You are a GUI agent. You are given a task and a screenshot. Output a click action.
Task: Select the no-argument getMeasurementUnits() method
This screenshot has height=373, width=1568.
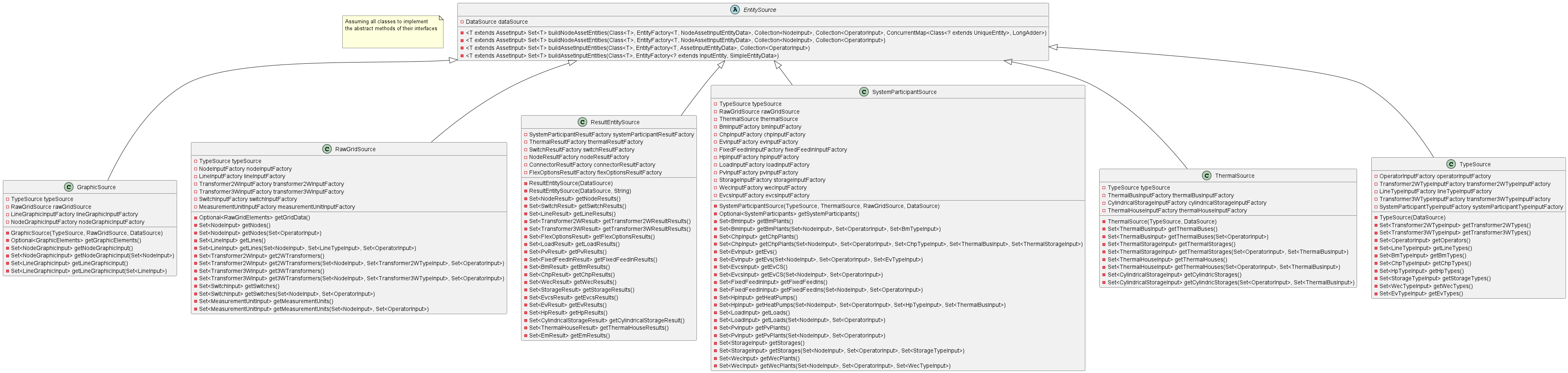(x=266, y=302)
